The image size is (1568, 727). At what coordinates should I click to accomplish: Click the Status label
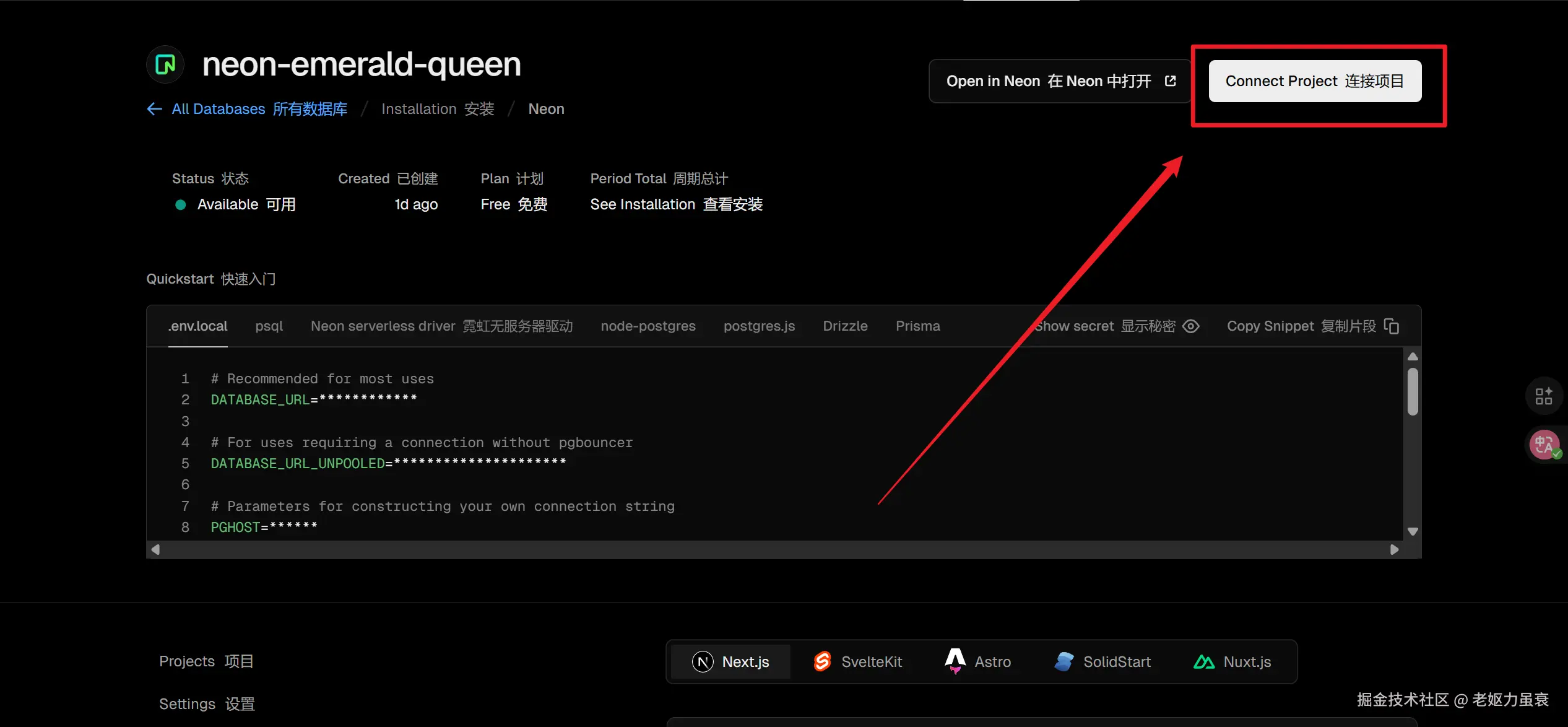click(210, 178)
